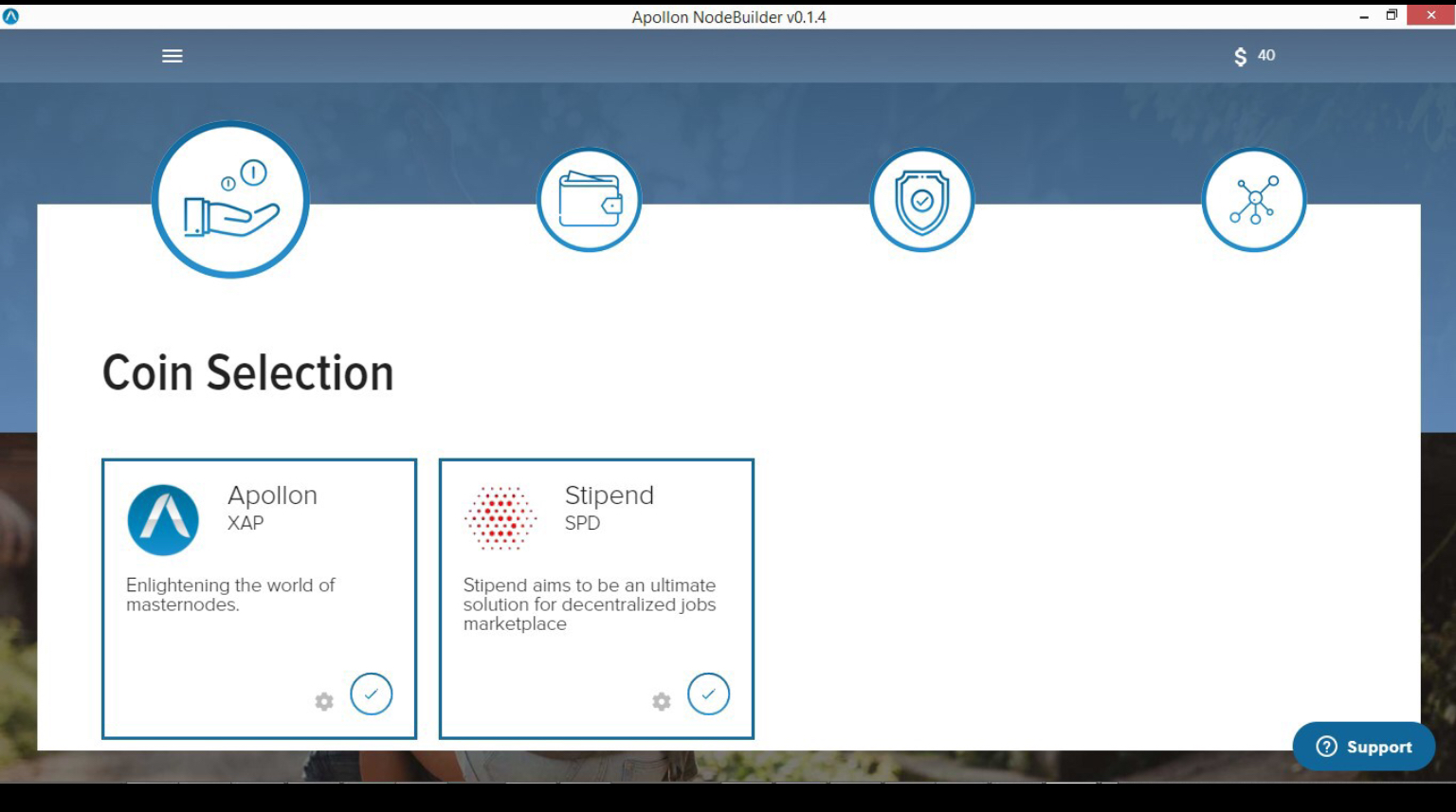Click the XAP ticker label
The height and width of the screenshot is (812, 1456).
point(246,523)
